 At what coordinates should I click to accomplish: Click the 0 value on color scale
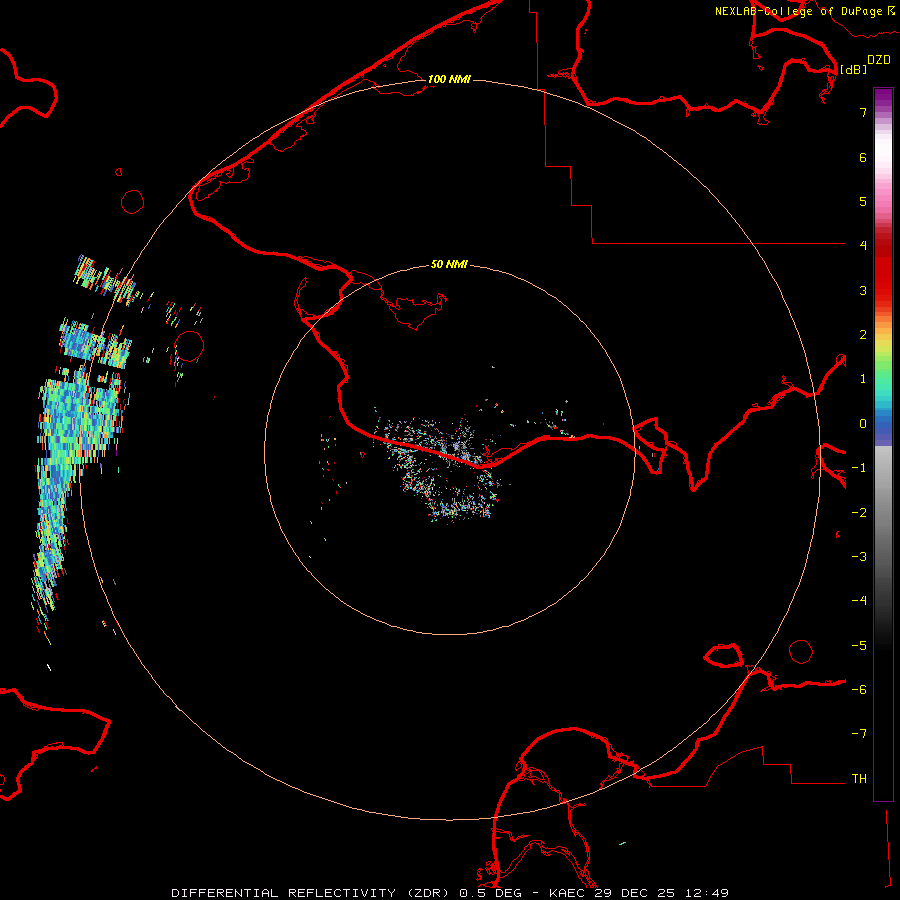863,424
